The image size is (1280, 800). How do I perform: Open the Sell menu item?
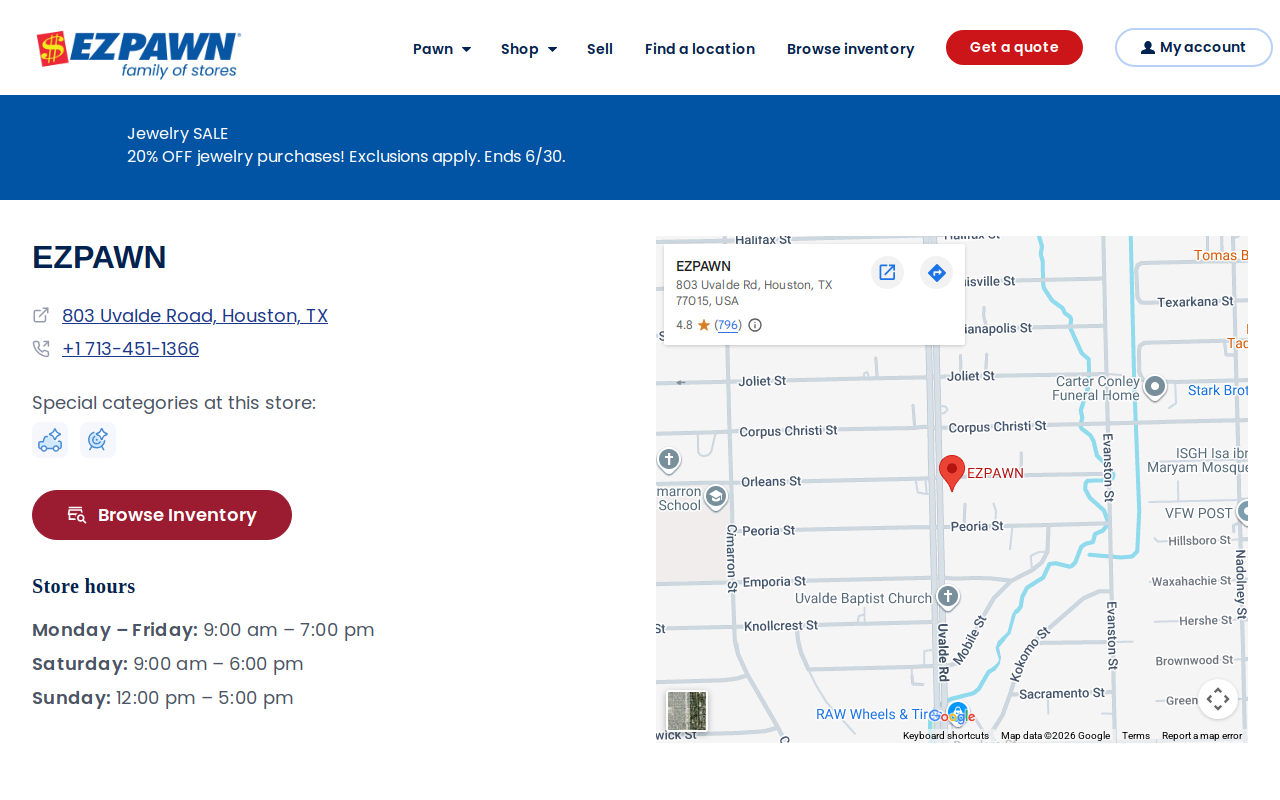click(x=600, y=49)
